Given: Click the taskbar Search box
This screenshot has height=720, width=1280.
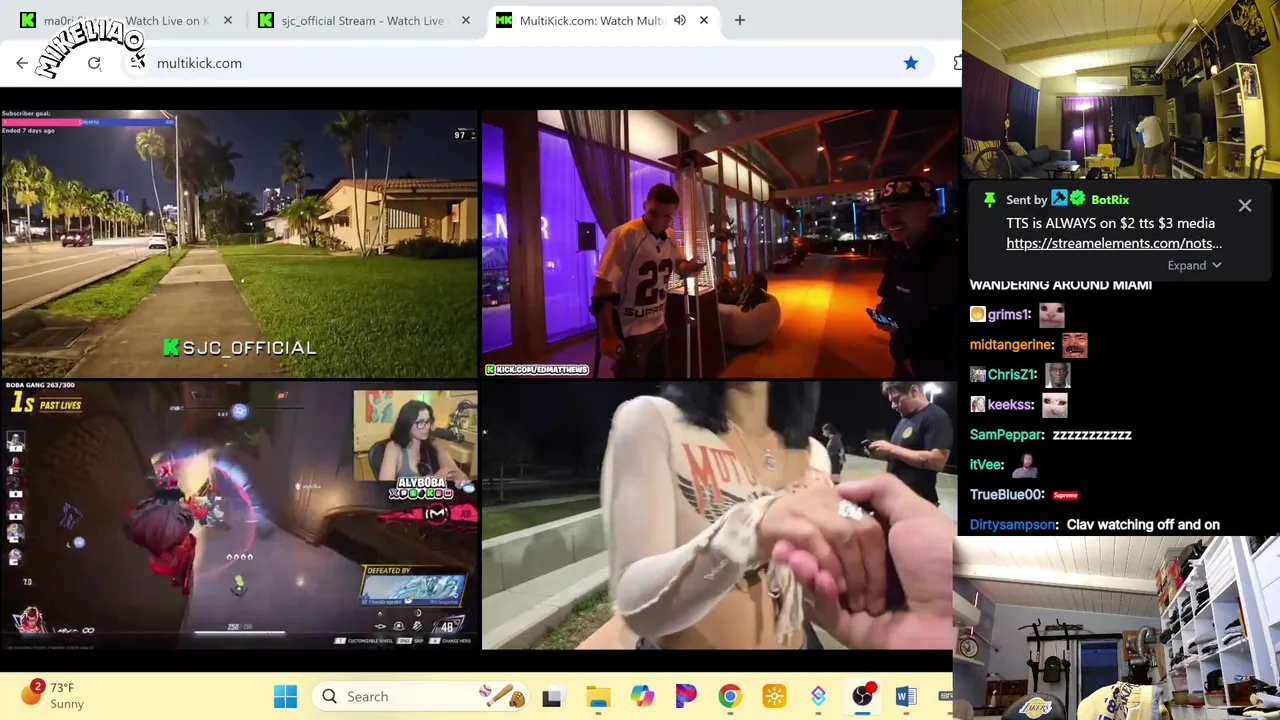Looking at the screenshot, I should click(422, 696).
